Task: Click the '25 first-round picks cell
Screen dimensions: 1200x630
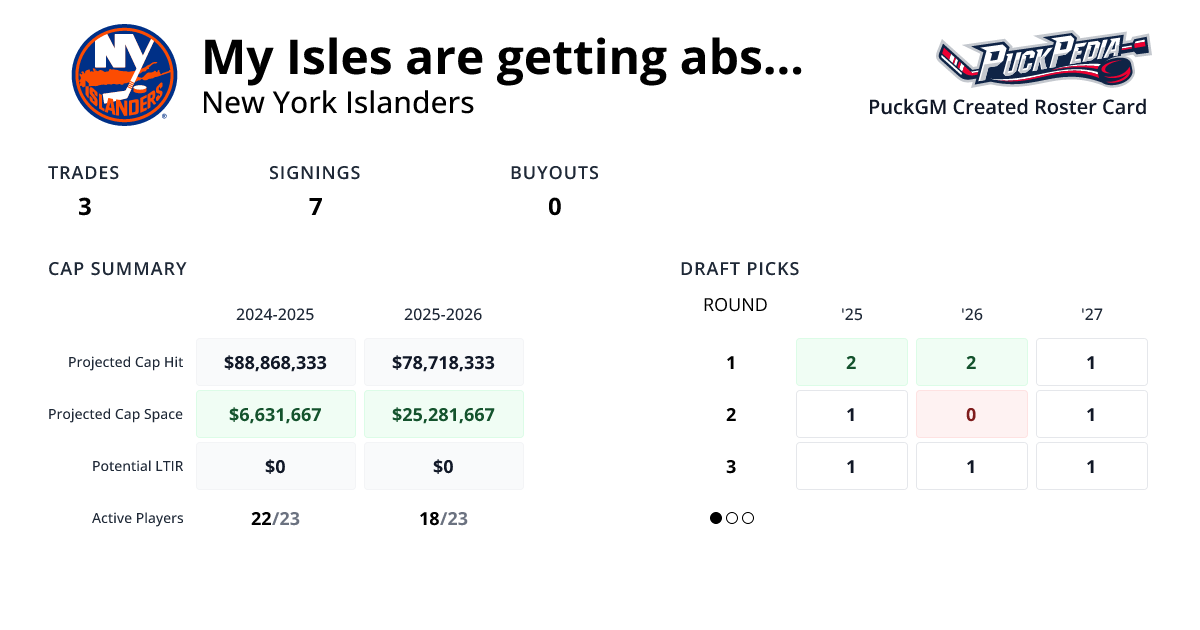Action: (x=851, y=362)
